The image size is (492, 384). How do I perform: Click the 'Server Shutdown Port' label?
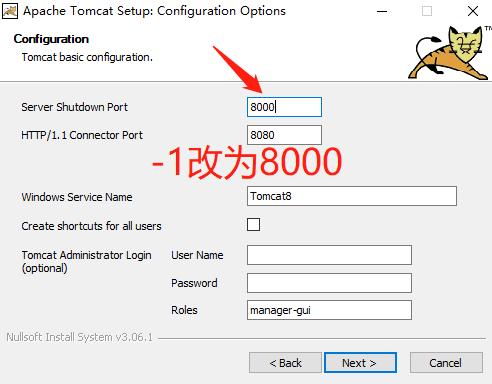click(x=74, y=107)
